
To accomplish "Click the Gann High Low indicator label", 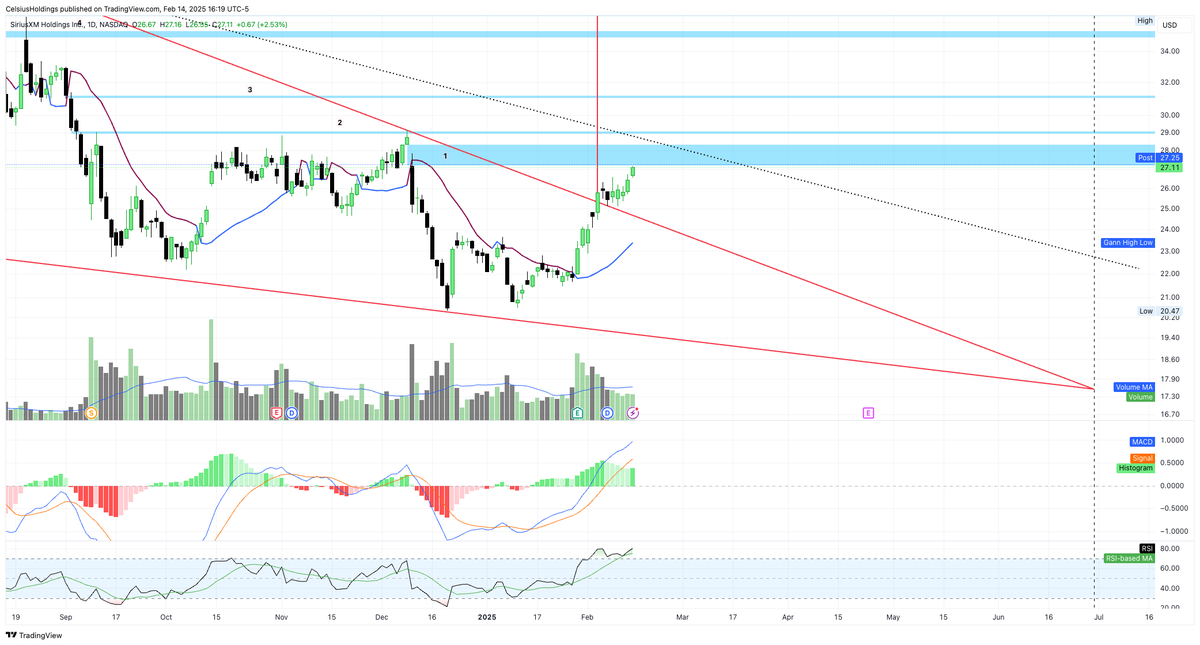I will point(1127,242).
